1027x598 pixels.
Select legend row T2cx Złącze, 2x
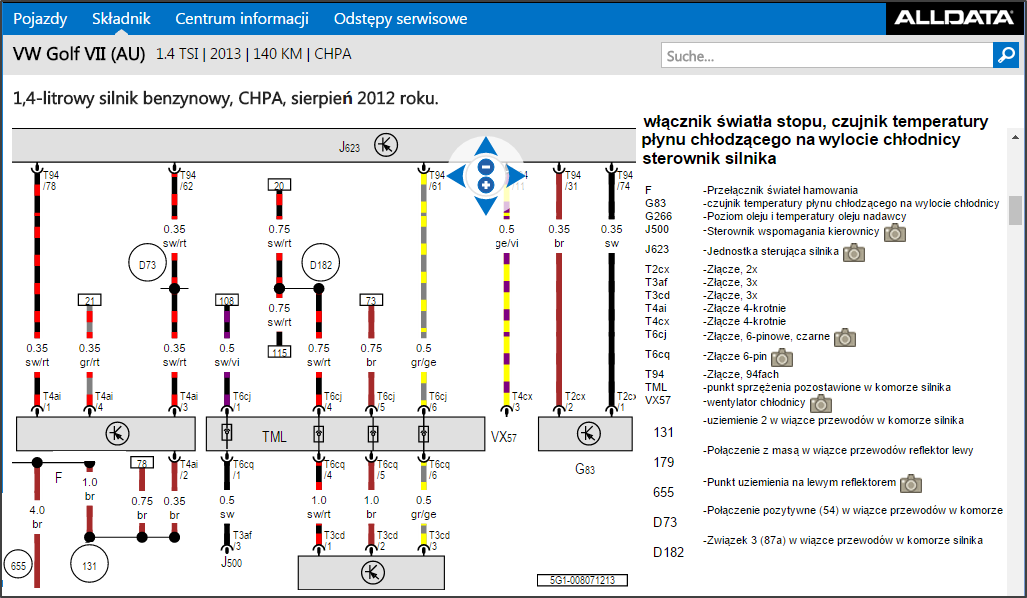click(701, 269)
